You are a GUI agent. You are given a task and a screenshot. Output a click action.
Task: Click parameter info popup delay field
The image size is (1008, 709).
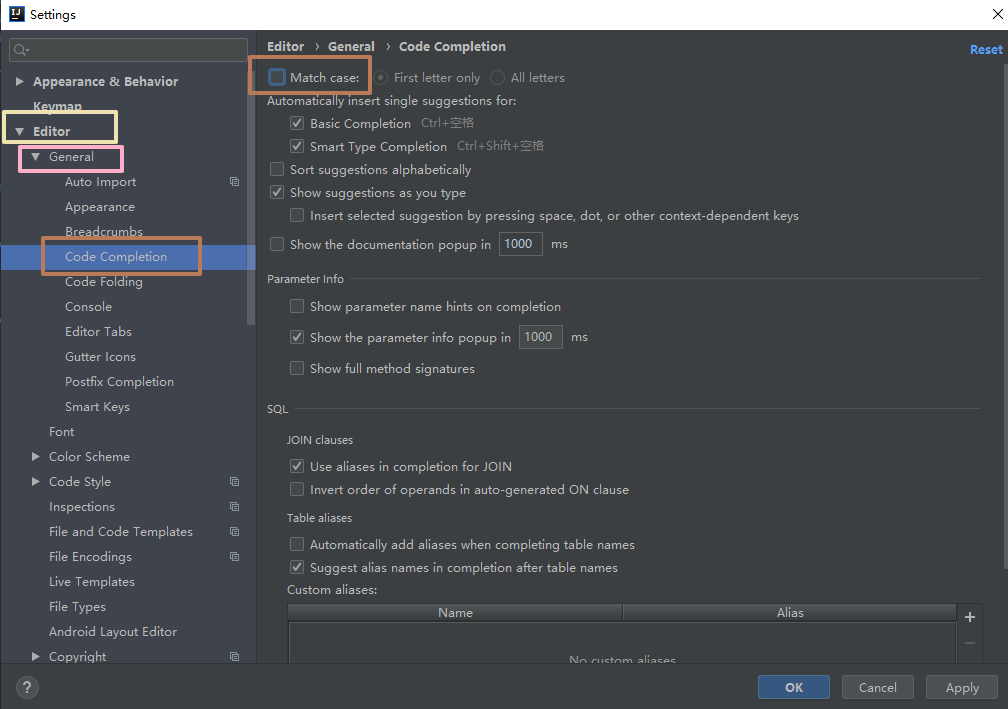click(x=541, y=337)
